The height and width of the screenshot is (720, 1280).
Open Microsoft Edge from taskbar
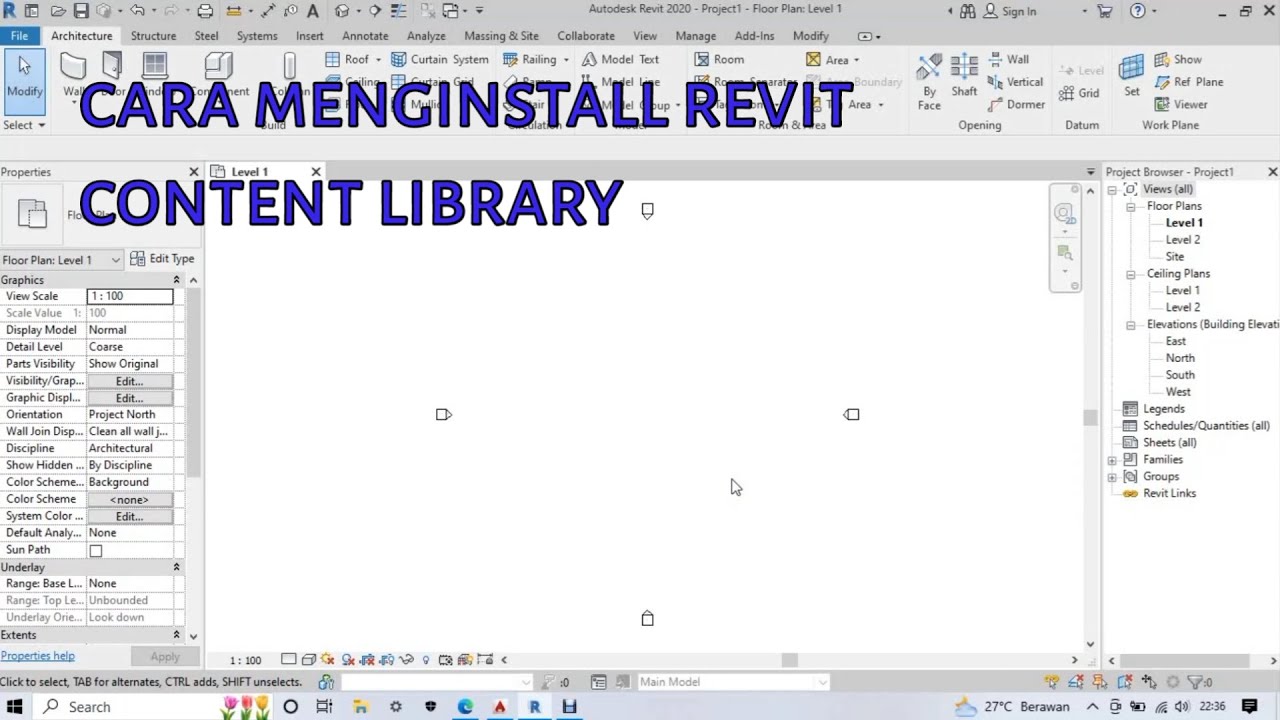coord(465,706)
